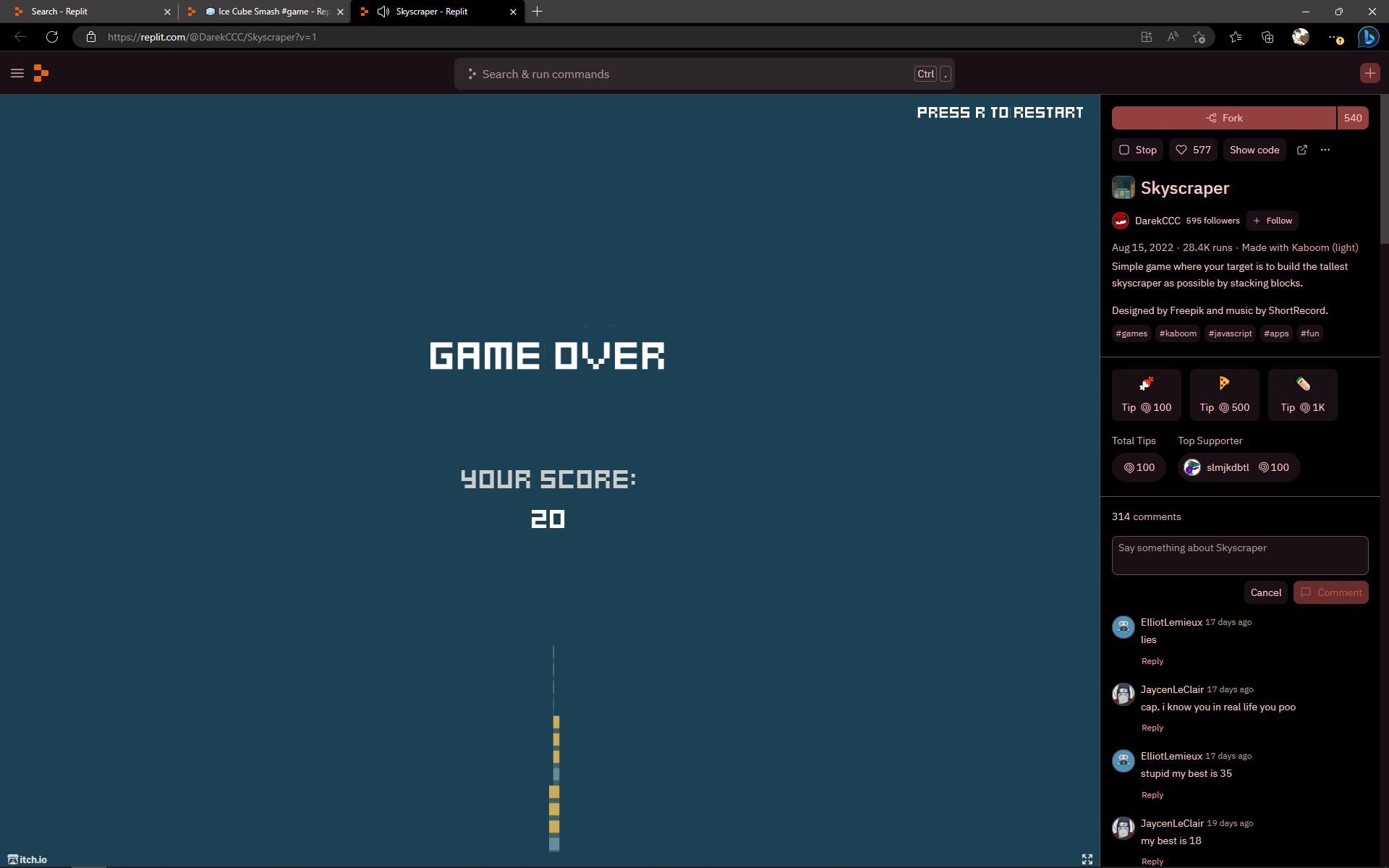The height and width of the screenshot is (868, 1389).
Task: Click the create new repl plus icon
Action: point(1369,73)
